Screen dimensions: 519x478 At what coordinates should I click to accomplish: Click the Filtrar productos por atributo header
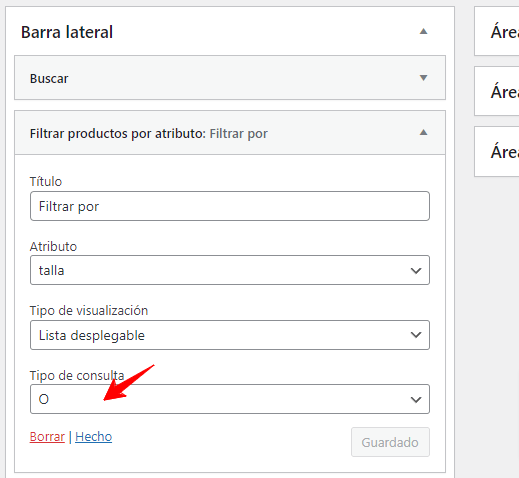[x=230, y=133]
